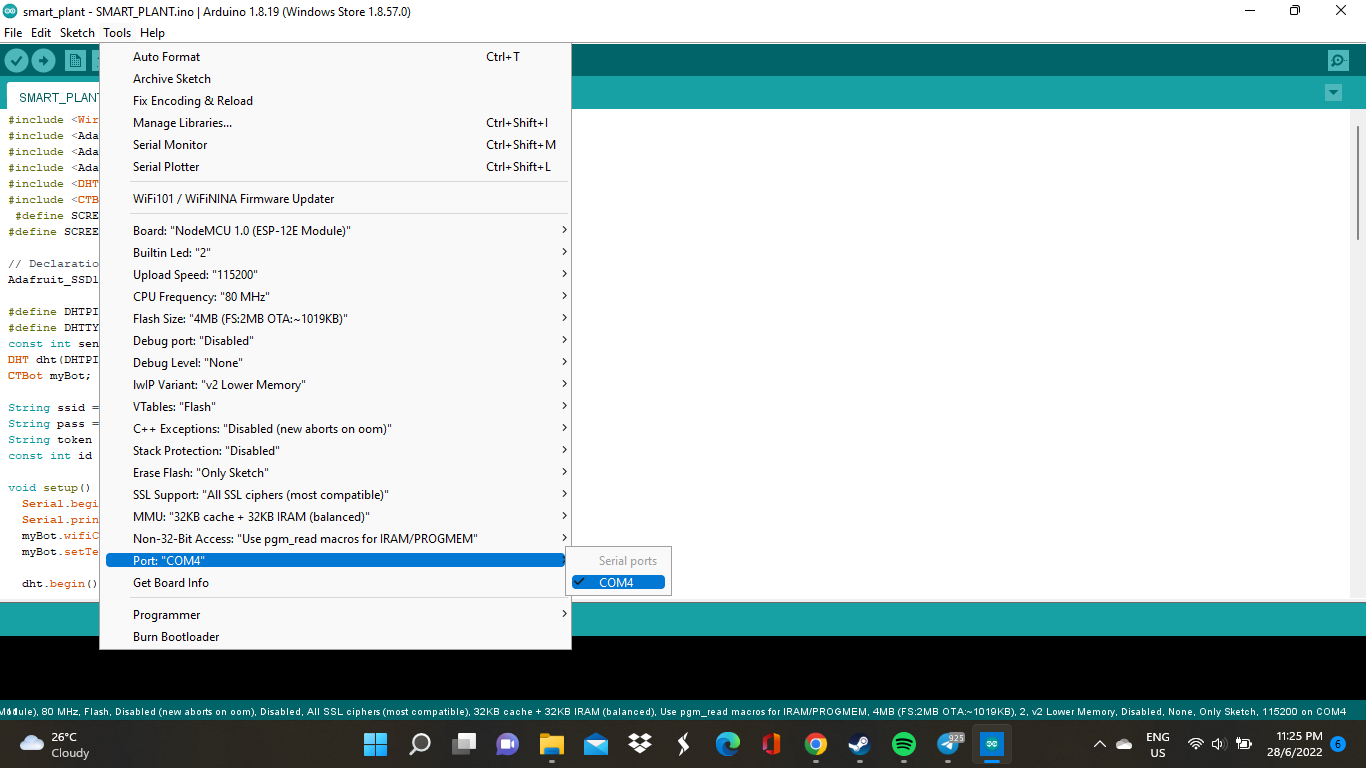Image resolution: width=1366 pixels, height=768 pixels.
Task: Open taskbar Search magnifier
Action: (420, 744)
